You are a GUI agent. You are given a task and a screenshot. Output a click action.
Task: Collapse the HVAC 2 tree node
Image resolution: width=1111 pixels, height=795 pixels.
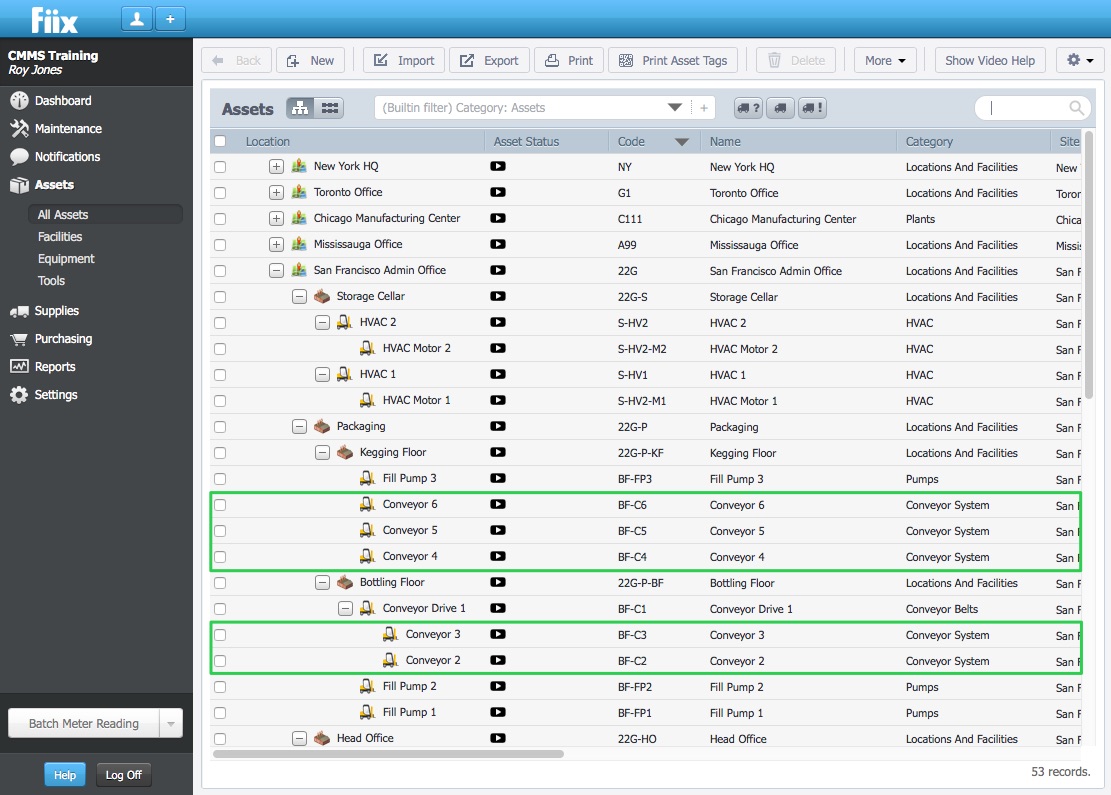tap(322, 322)
